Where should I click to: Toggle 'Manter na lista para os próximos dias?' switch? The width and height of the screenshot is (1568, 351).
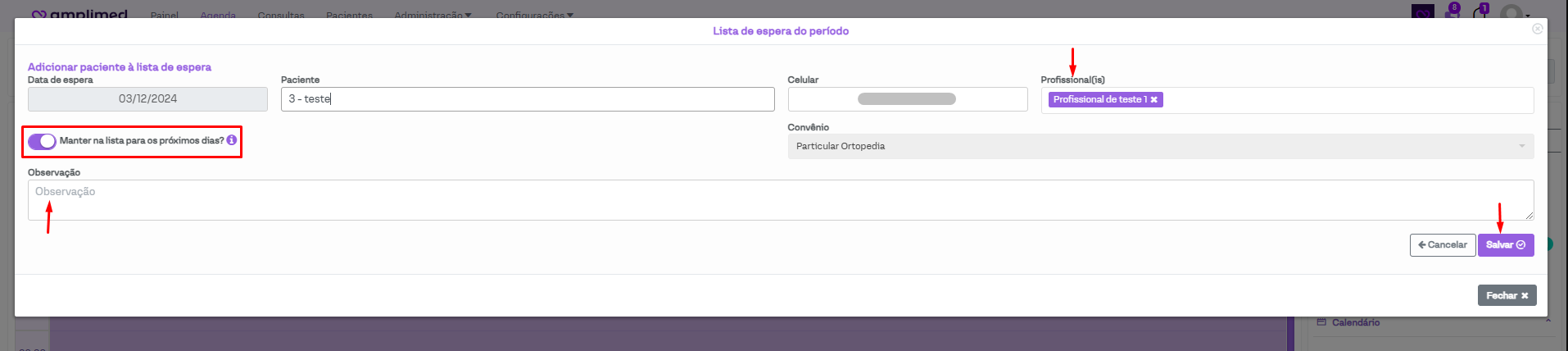click(42, 141)
